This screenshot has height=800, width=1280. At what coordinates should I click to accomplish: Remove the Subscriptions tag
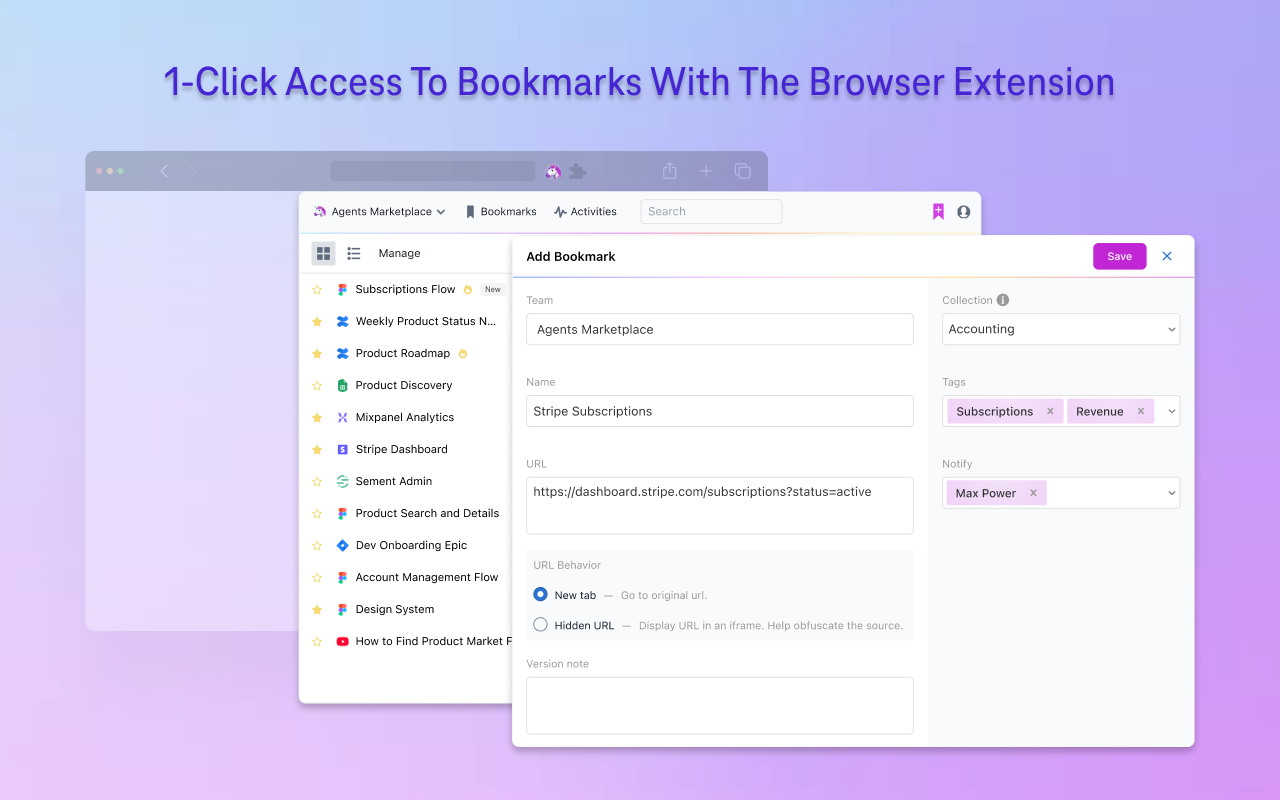1050,411
